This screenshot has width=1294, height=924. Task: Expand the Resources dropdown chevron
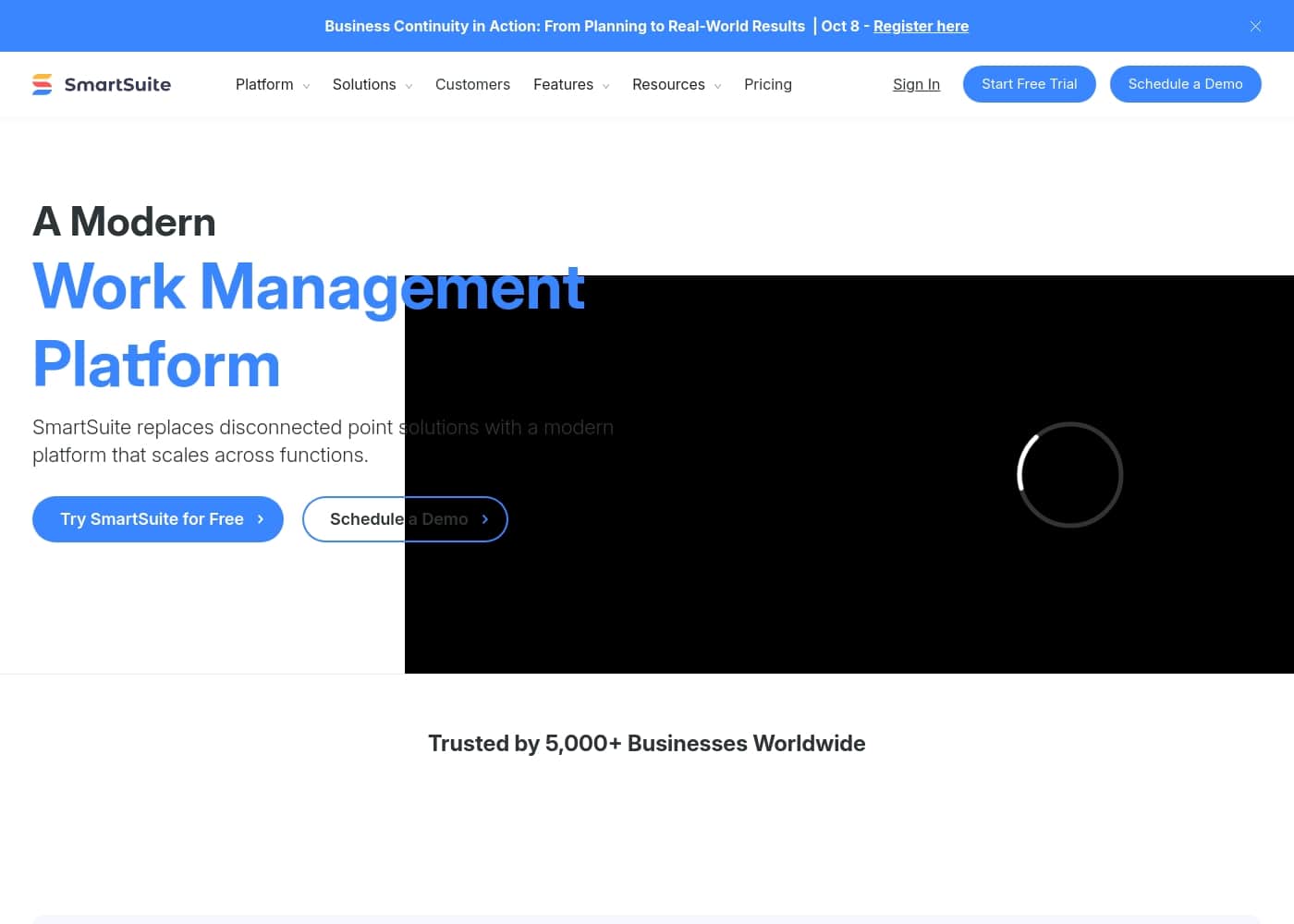[718, 86]
